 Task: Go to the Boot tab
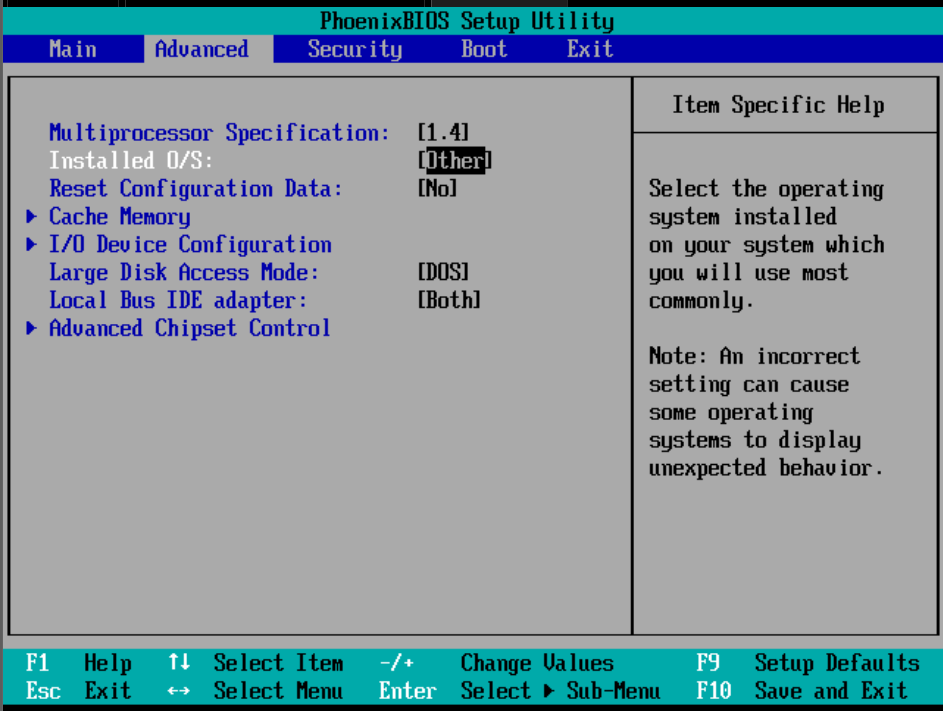(x=484, y=49)
